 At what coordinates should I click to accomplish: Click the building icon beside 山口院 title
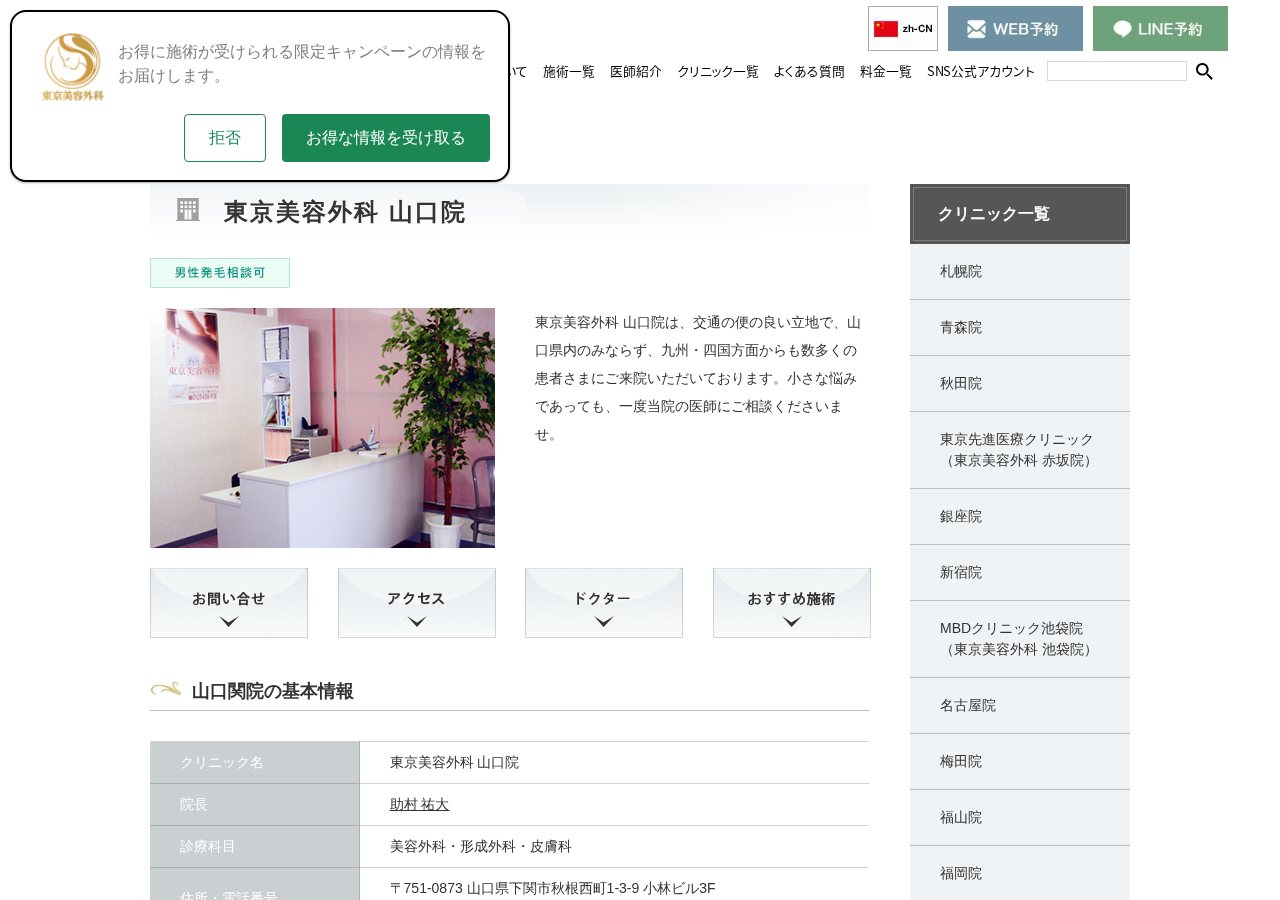click(188, 210)
